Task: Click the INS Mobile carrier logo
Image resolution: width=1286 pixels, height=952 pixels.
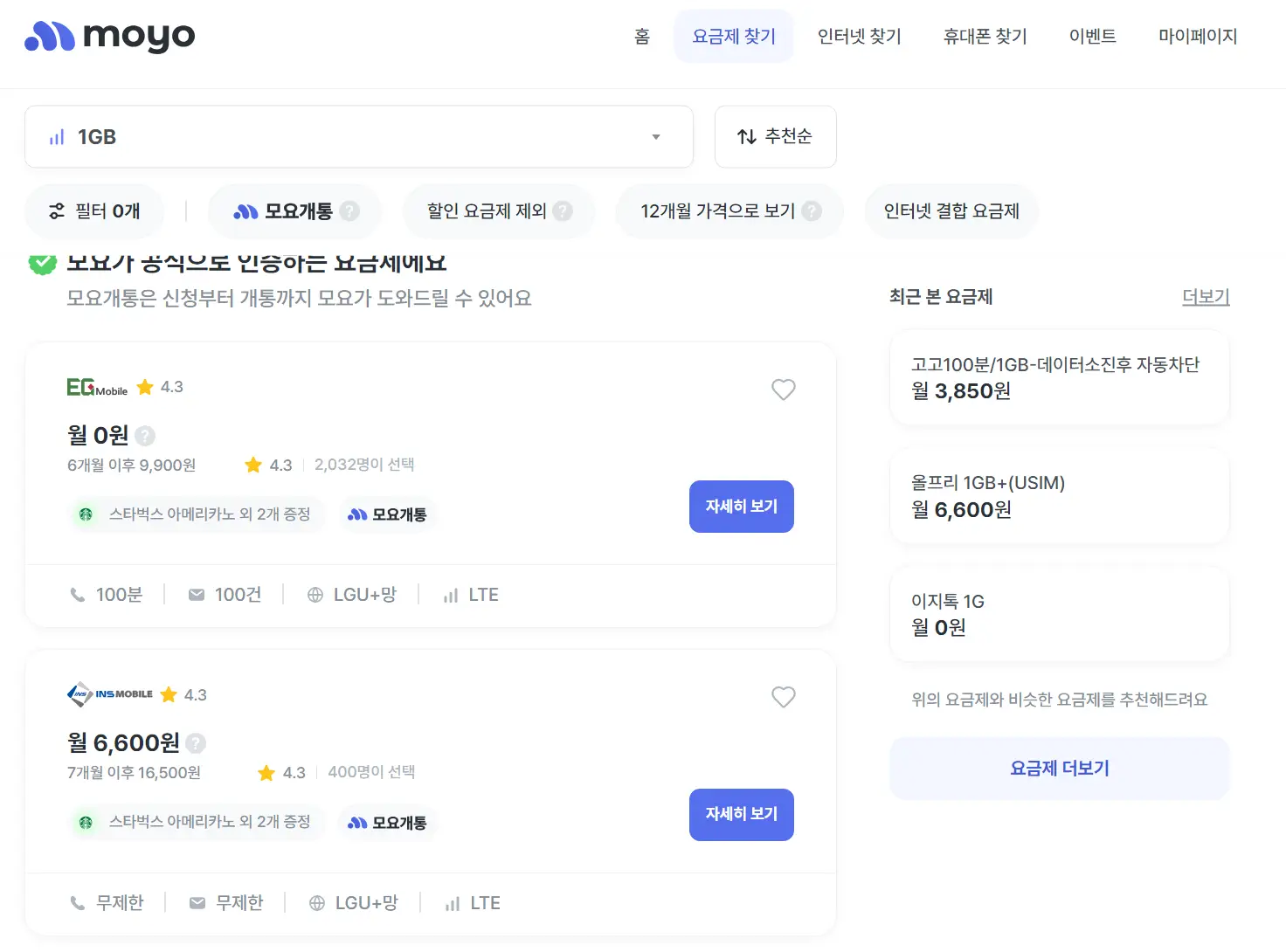Action: coord(109,694)
